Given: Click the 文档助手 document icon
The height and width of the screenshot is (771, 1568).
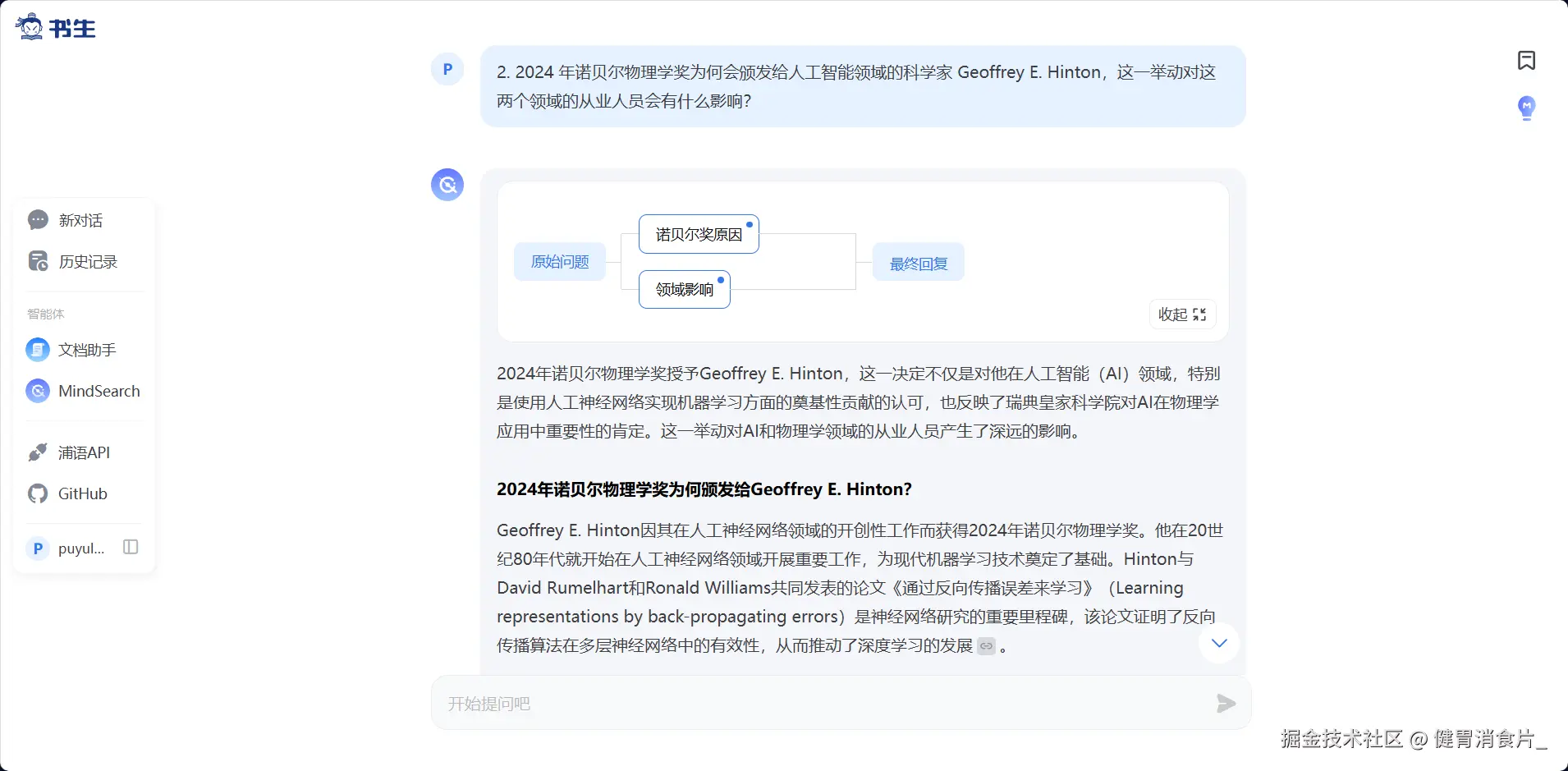Looking at the screenshot, I should (38, 350).
